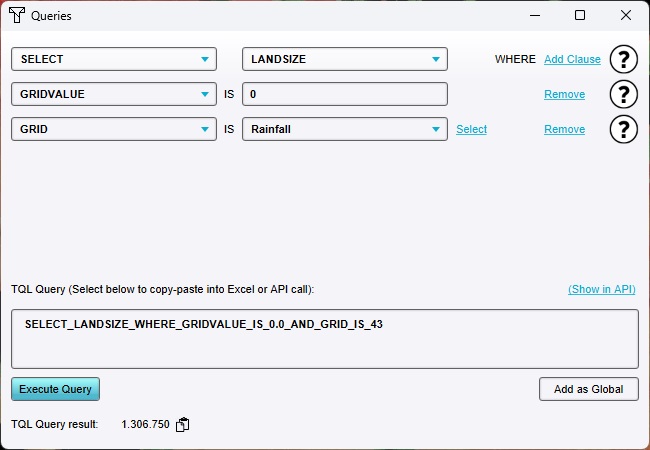Open the SELECT dropdown
This screenshot has height=450, width=650.
click(113, 59)
